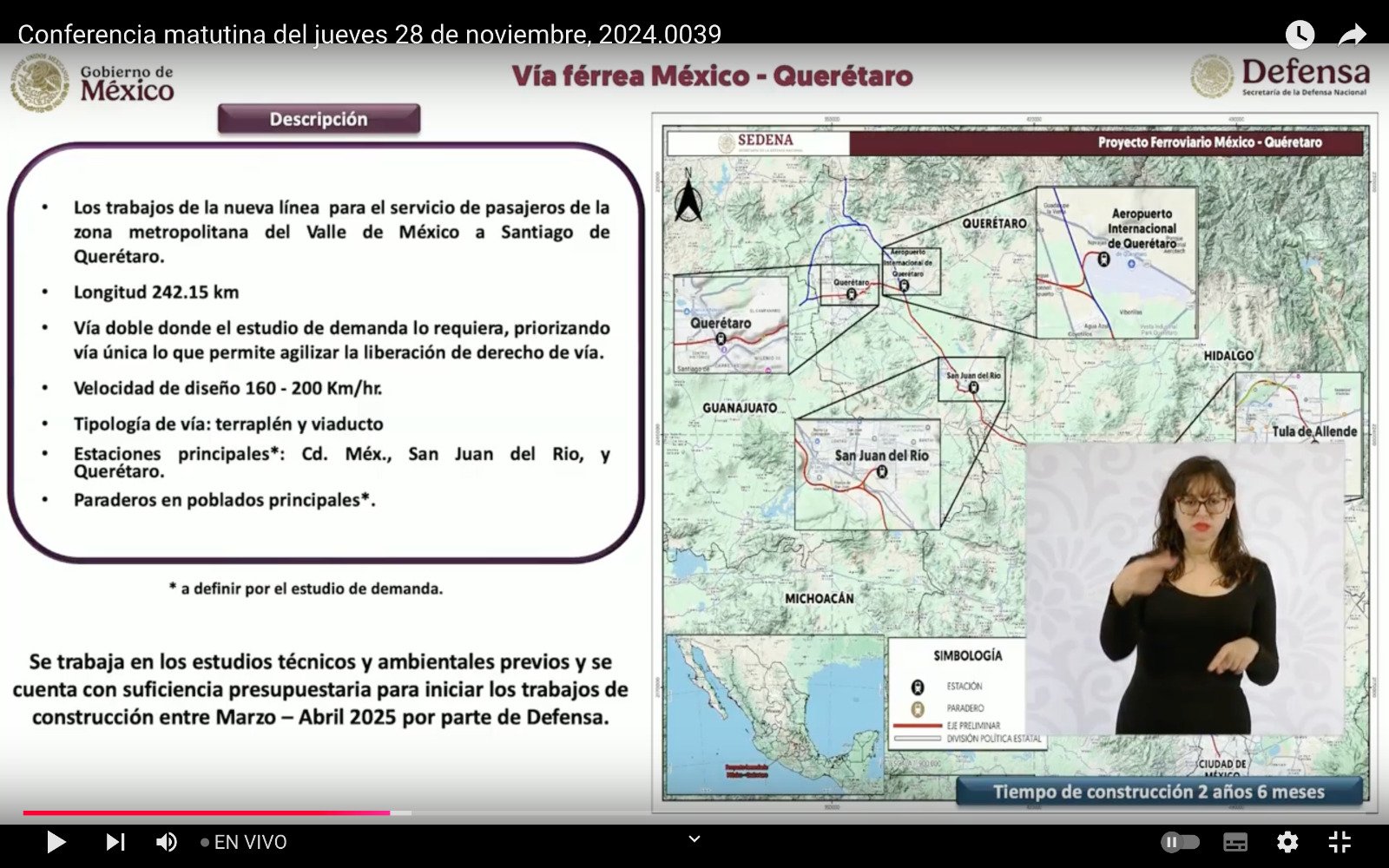Click footnote '* a definir por el estudio de demanda.'
The height and width of the screenshot is (868, 1389).
(x=306, y=589)
